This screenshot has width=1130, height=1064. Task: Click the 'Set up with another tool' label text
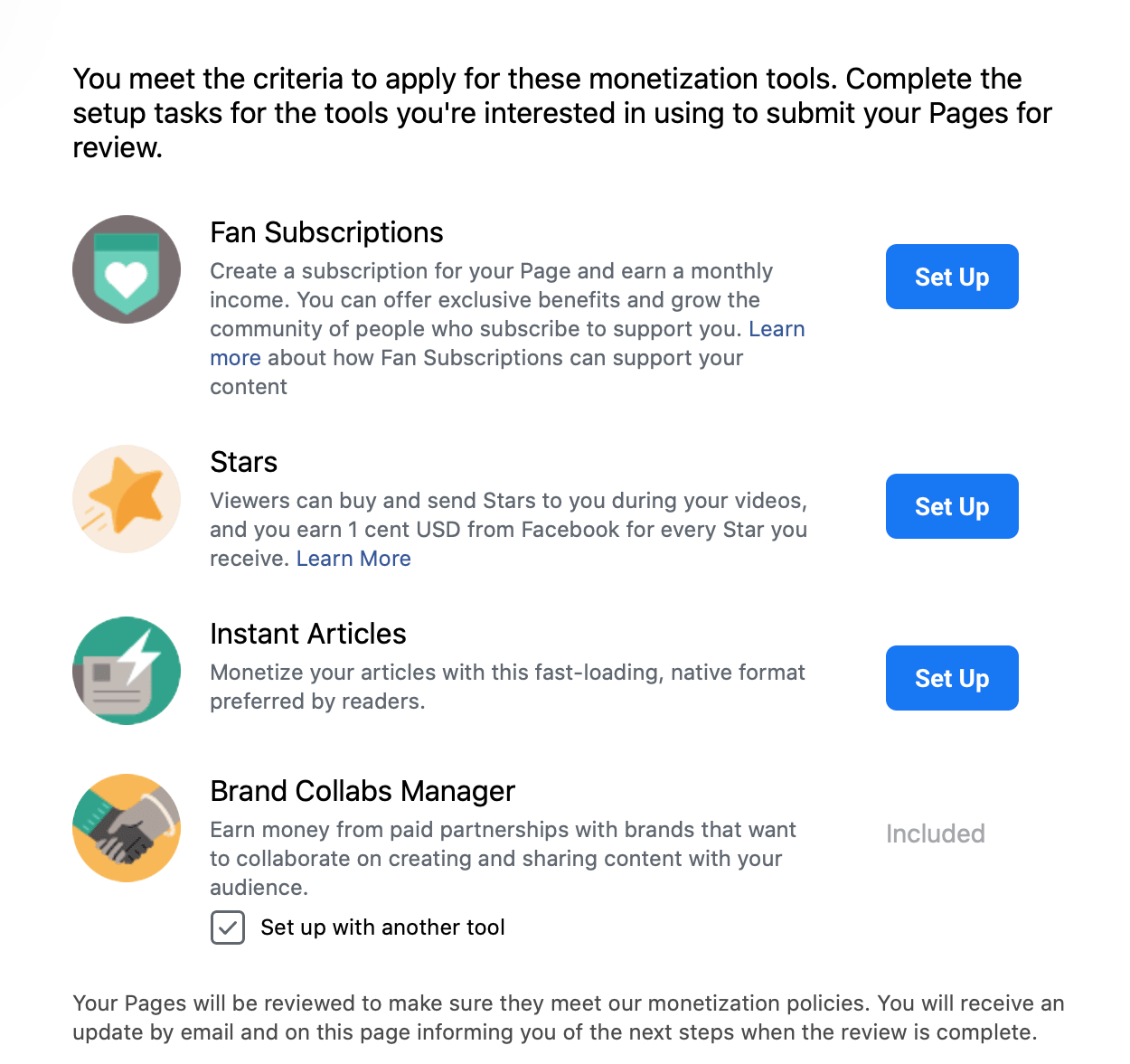pos(382,927)
